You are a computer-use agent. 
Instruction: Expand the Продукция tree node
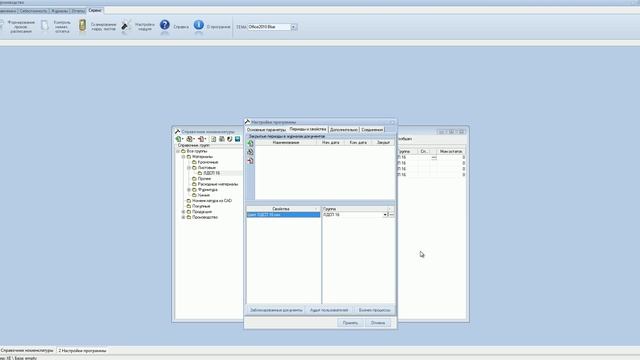[x=183, y=212]
